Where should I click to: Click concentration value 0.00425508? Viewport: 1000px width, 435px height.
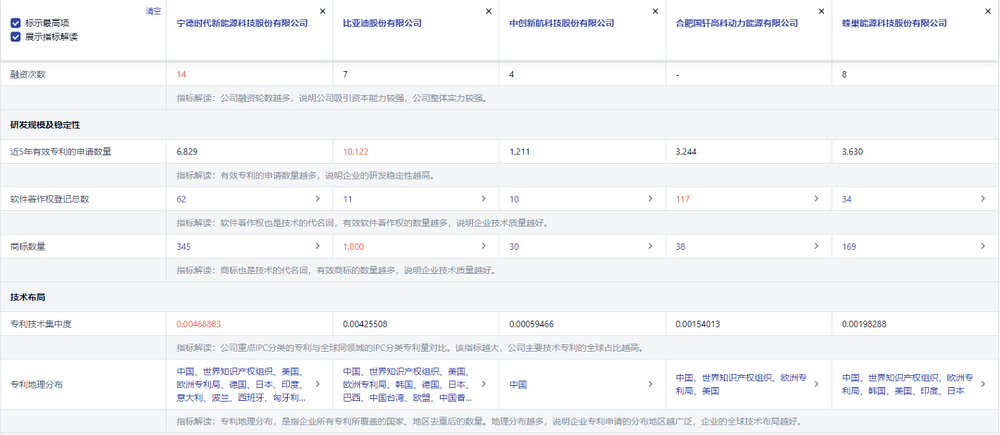365,324
